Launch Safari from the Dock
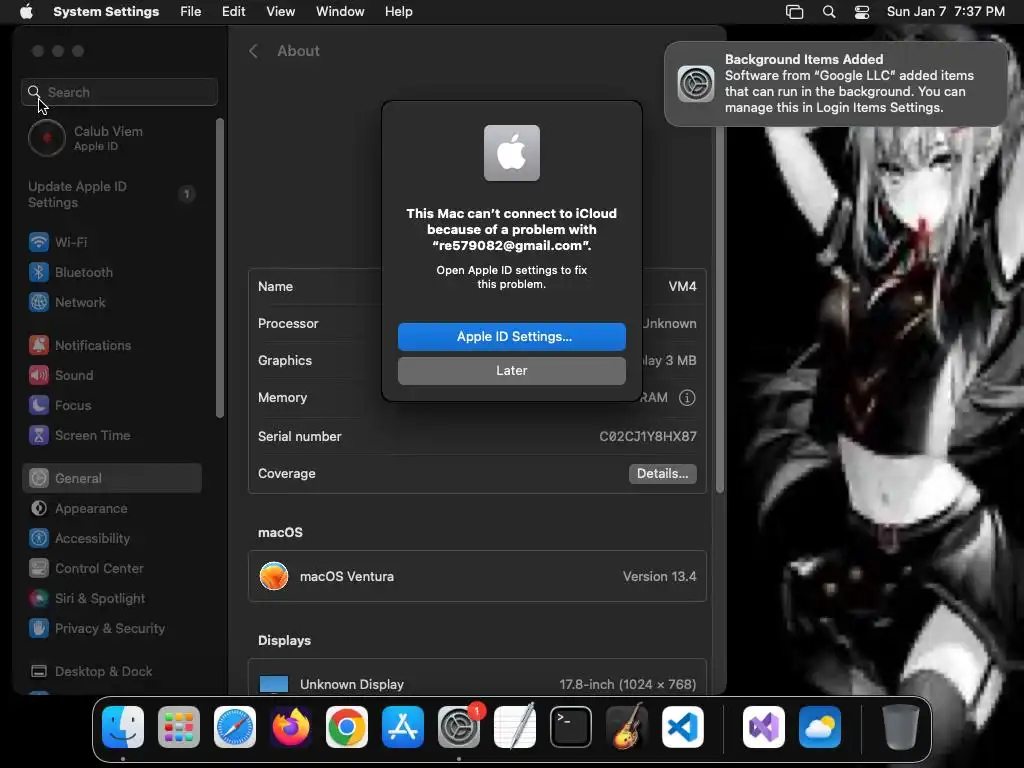This screenshot has height=768, width=1024. [x=235, y=727]
